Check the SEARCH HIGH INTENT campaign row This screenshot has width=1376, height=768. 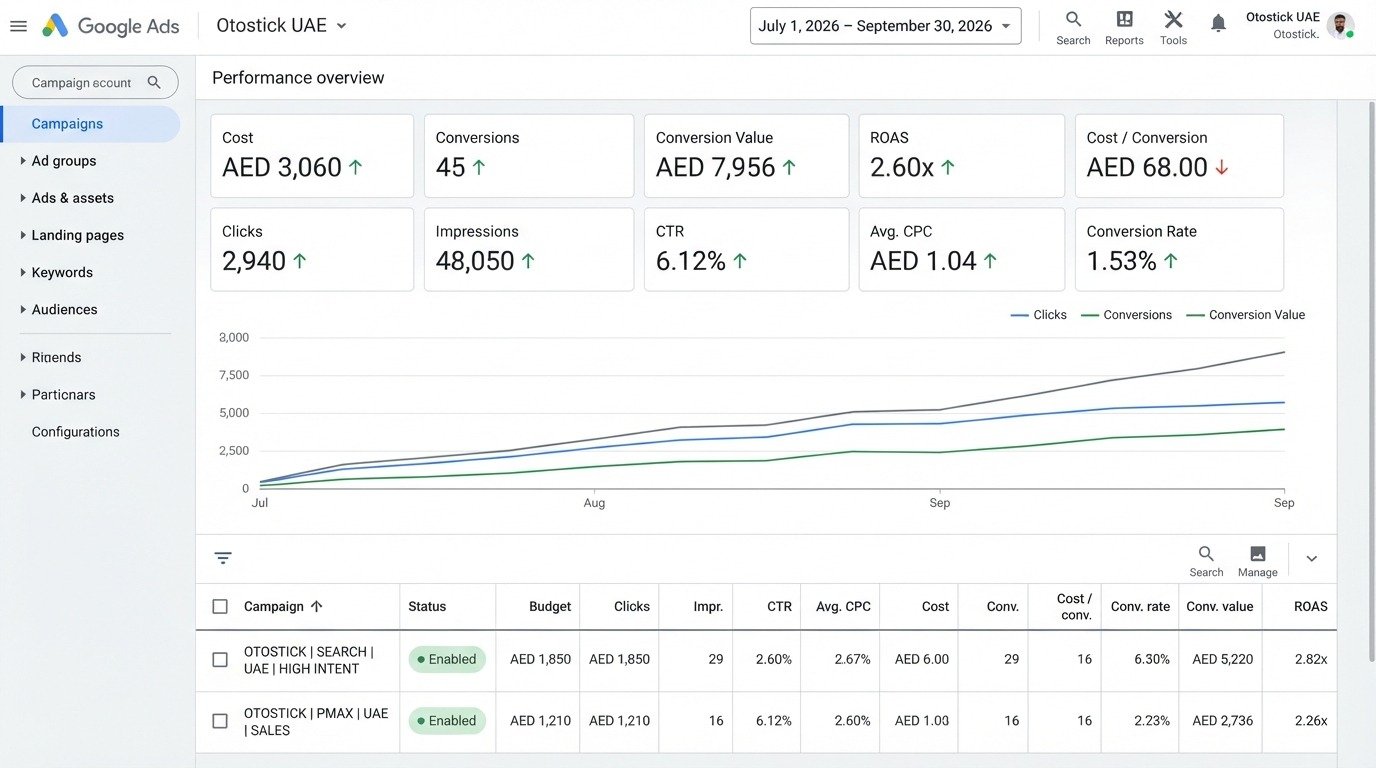(x=220, y=660)
